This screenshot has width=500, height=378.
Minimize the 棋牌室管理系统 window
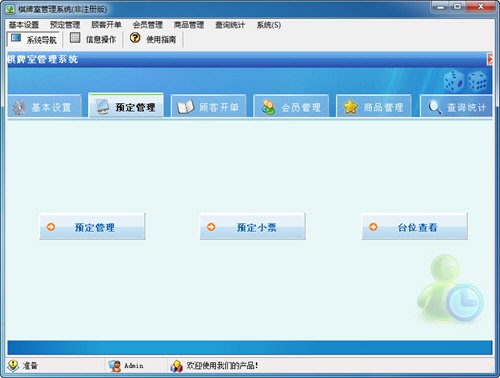[441, 7]
